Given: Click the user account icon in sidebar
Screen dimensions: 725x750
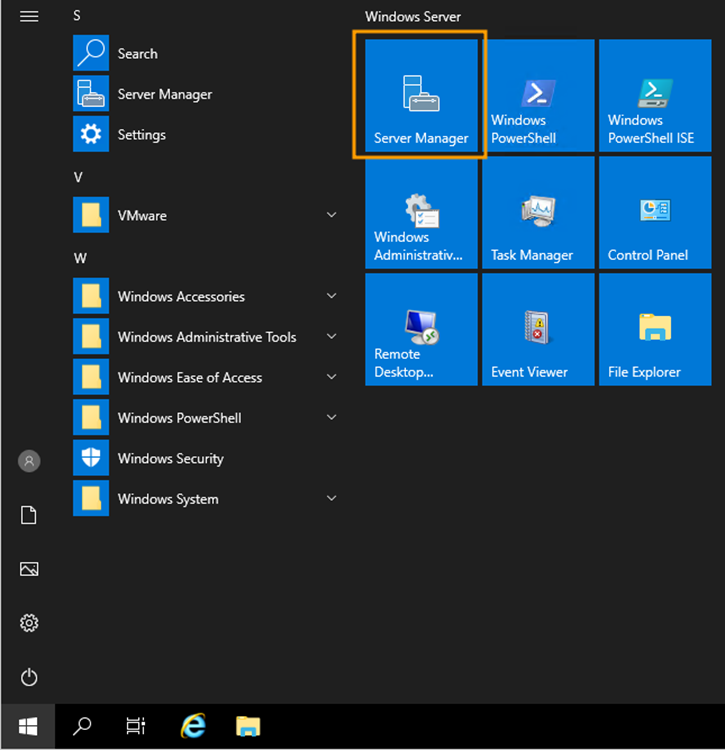Looking at the screenshot, I should tap(29, 461).
